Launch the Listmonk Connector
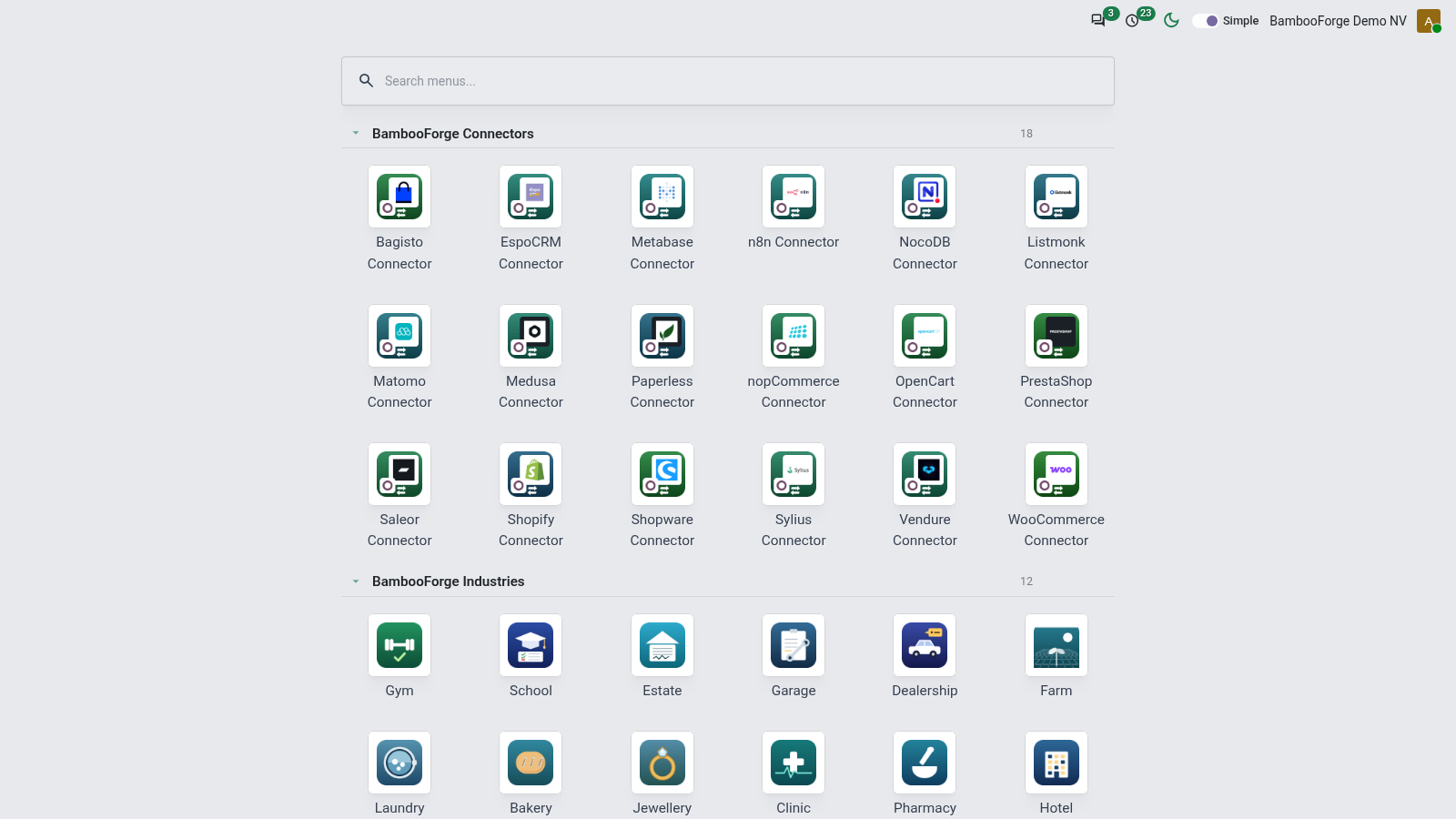This screenshot has height=819, width=1456. (x=1057, y=197)
